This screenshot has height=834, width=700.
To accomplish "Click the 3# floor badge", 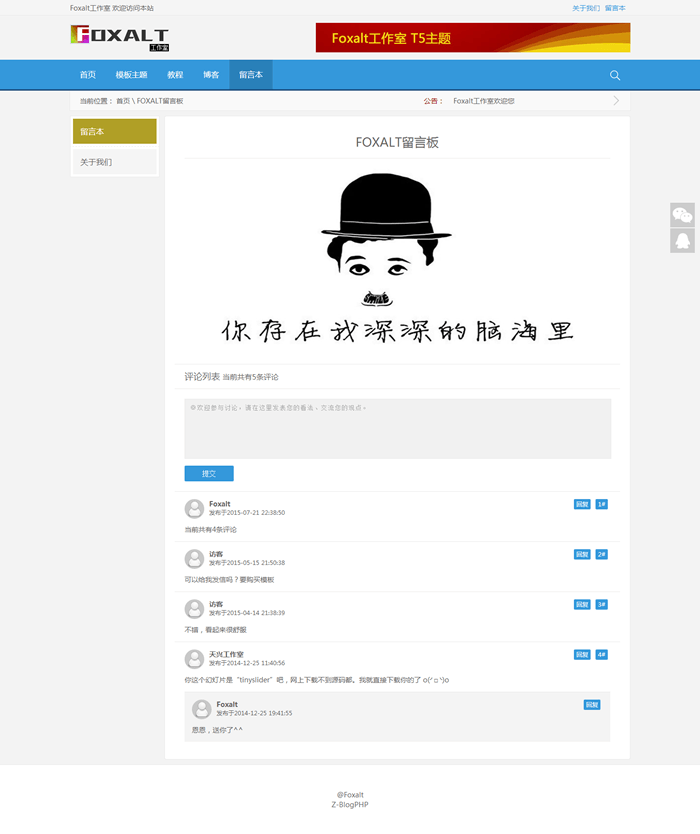I will point(602,604).
